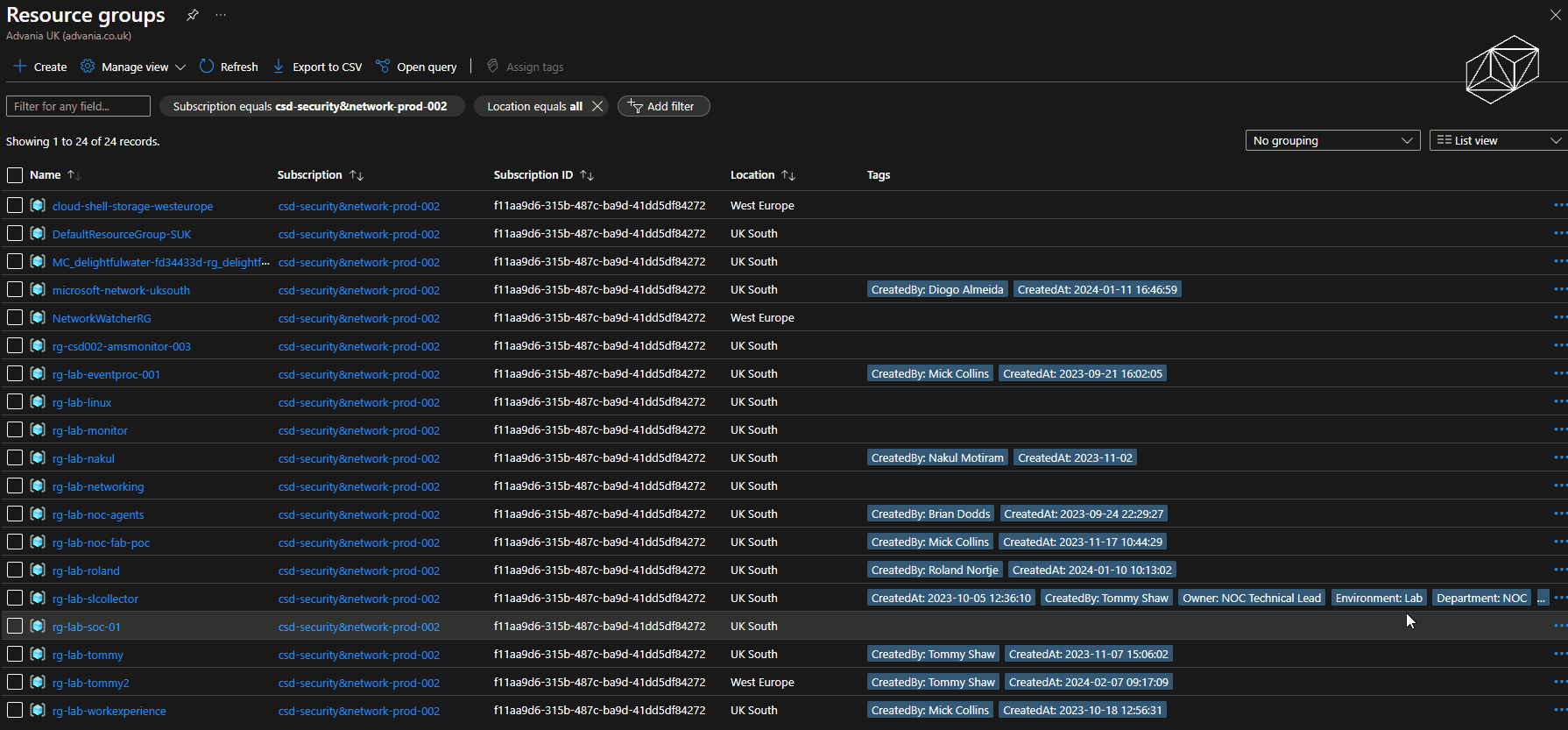Open the row menu for cloud-shell-storage-westeurope
Image resolution: width=1568 pixels, height=730 pixels.
[1560, 205]
